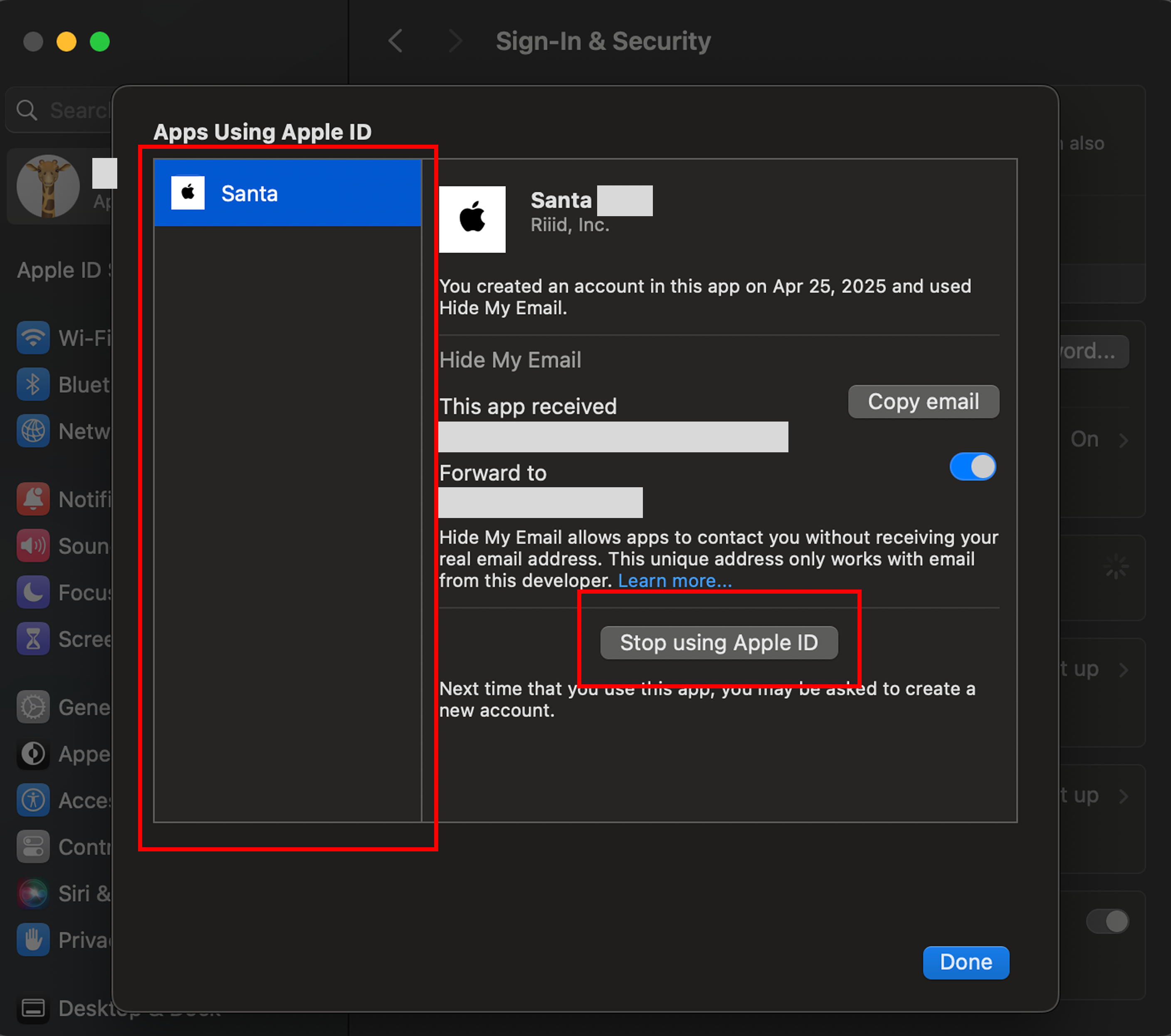Open the Privacy hand icon

33,940
